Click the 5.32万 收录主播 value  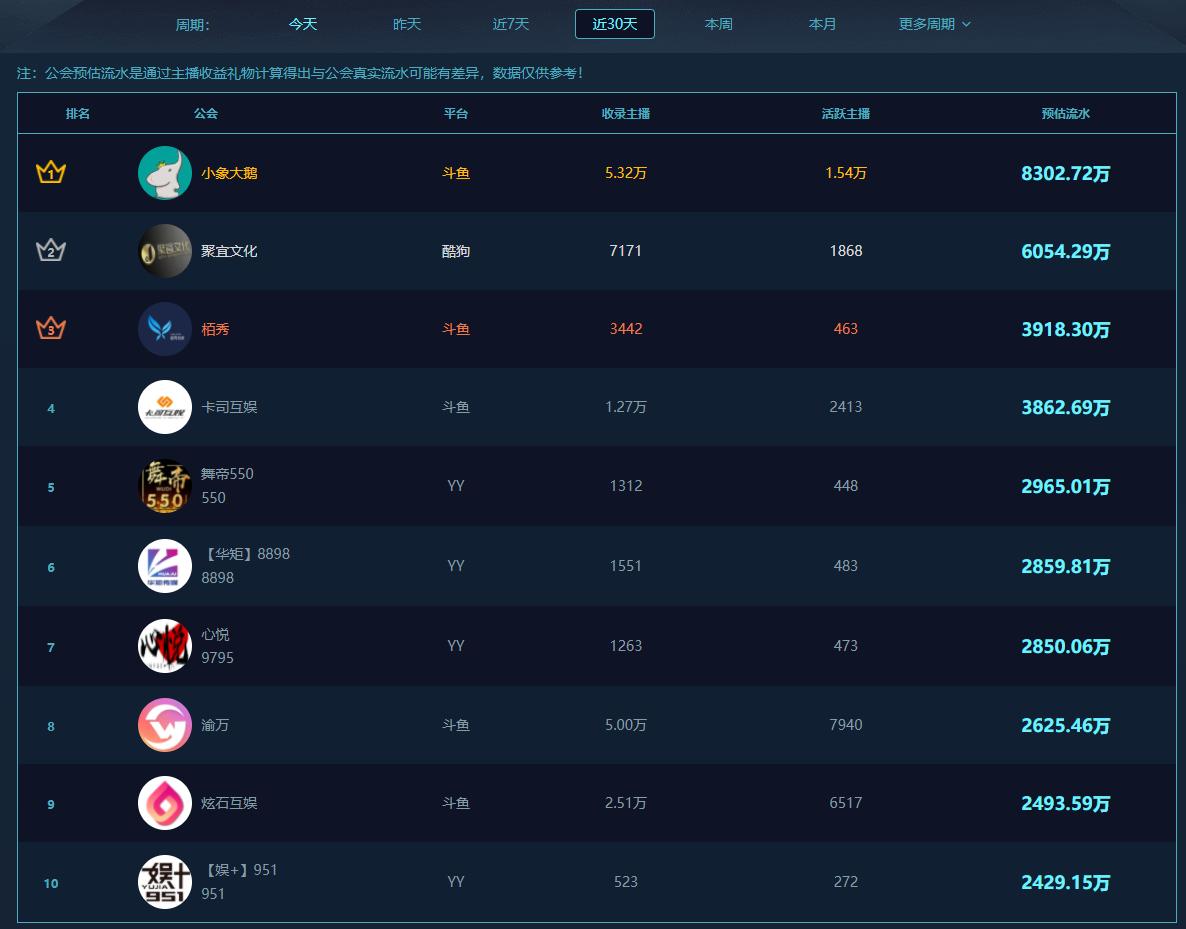click(x=626, y=173)
